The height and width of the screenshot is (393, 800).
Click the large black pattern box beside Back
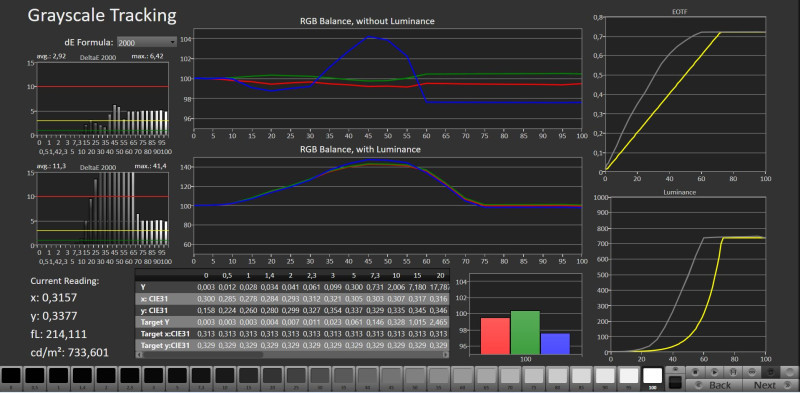point(675,382)
